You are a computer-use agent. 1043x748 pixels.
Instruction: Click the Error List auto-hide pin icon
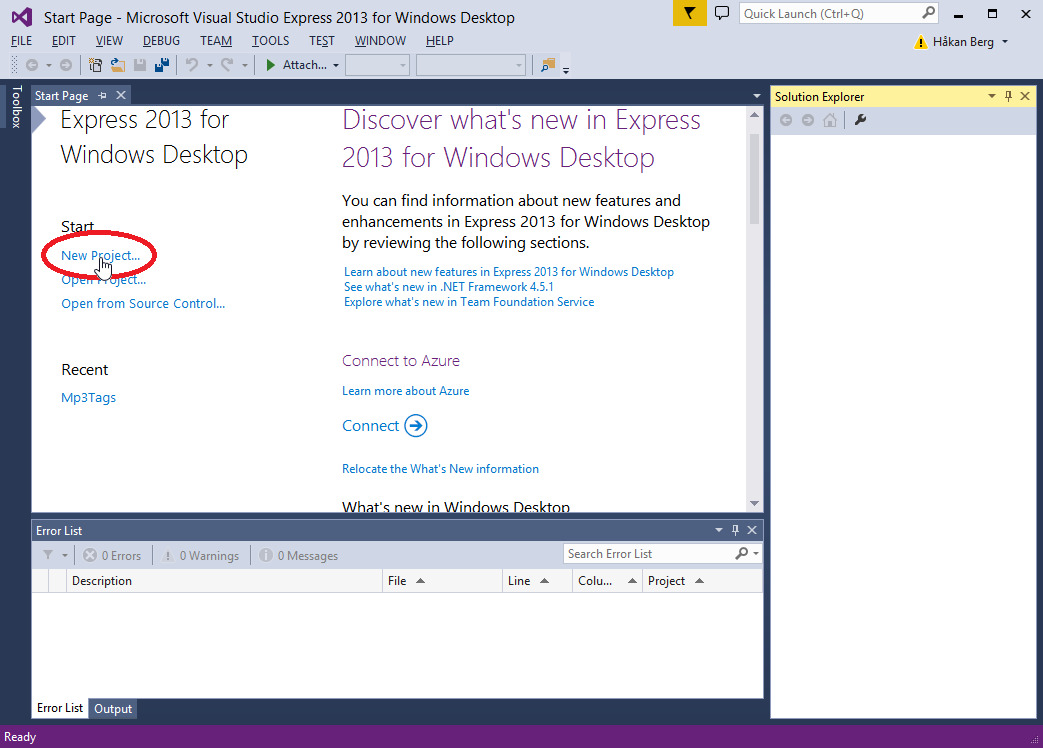pyautogui.click(x=735, y=530)
